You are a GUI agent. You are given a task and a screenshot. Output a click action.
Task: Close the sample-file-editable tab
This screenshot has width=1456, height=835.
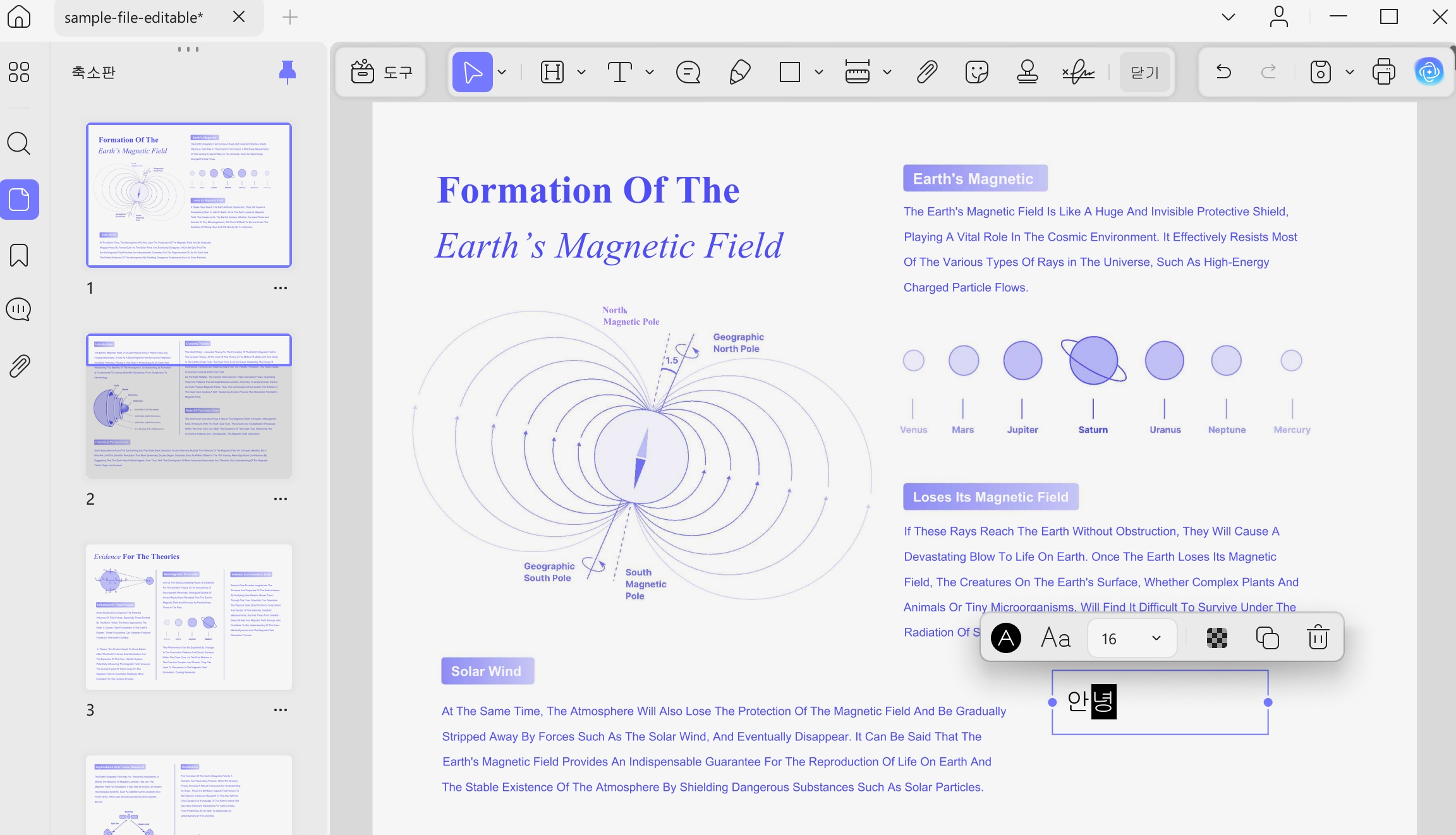pos(239,17)
